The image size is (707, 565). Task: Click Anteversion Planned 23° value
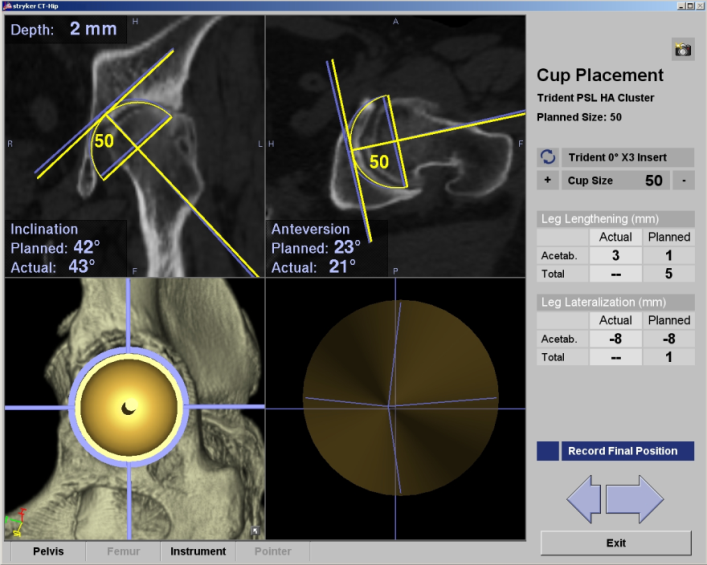click(x=347, y=247)
